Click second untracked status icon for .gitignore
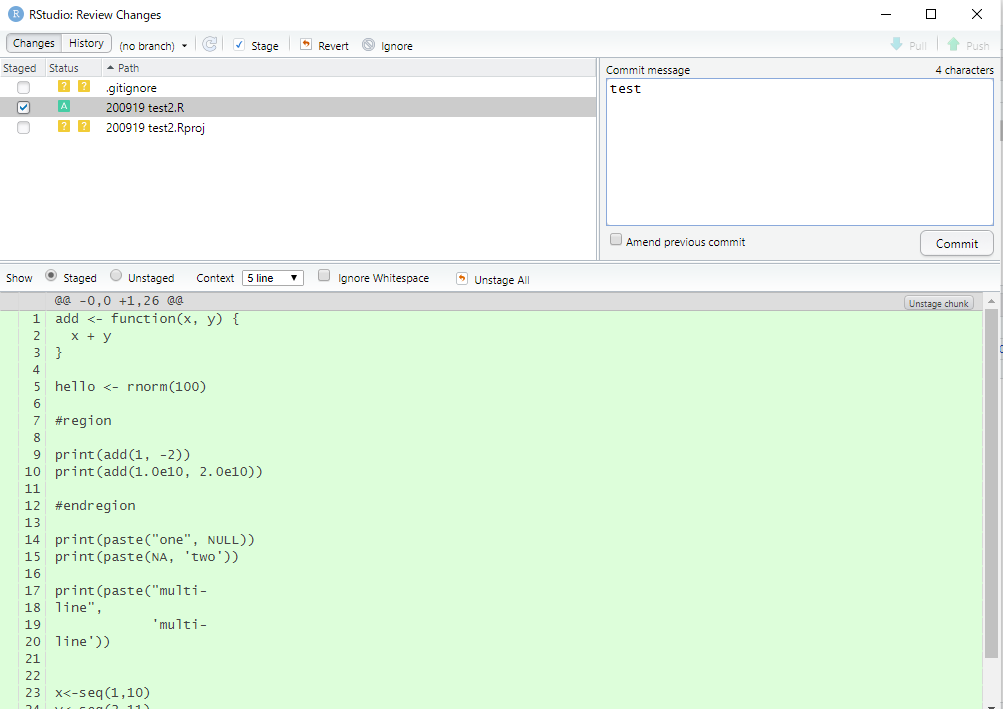The width and height of the screenshot is (1003, 709). pos(84,86)
